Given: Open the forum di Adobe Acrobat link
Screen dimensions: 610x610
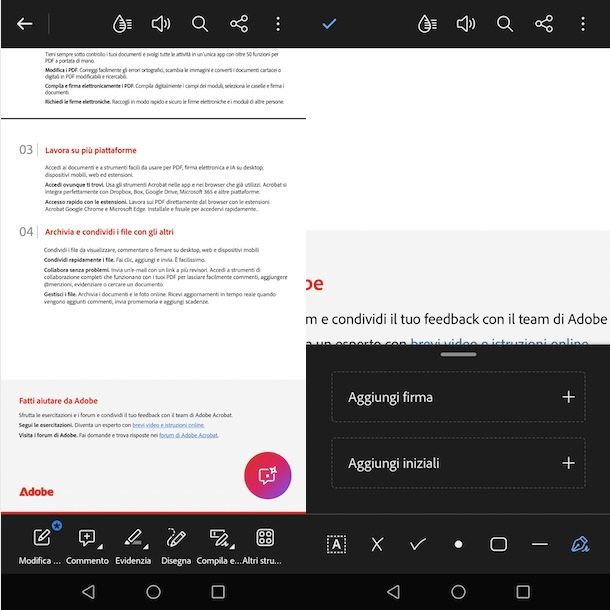Looking at the screenshot, I should [x=189, y=435].
